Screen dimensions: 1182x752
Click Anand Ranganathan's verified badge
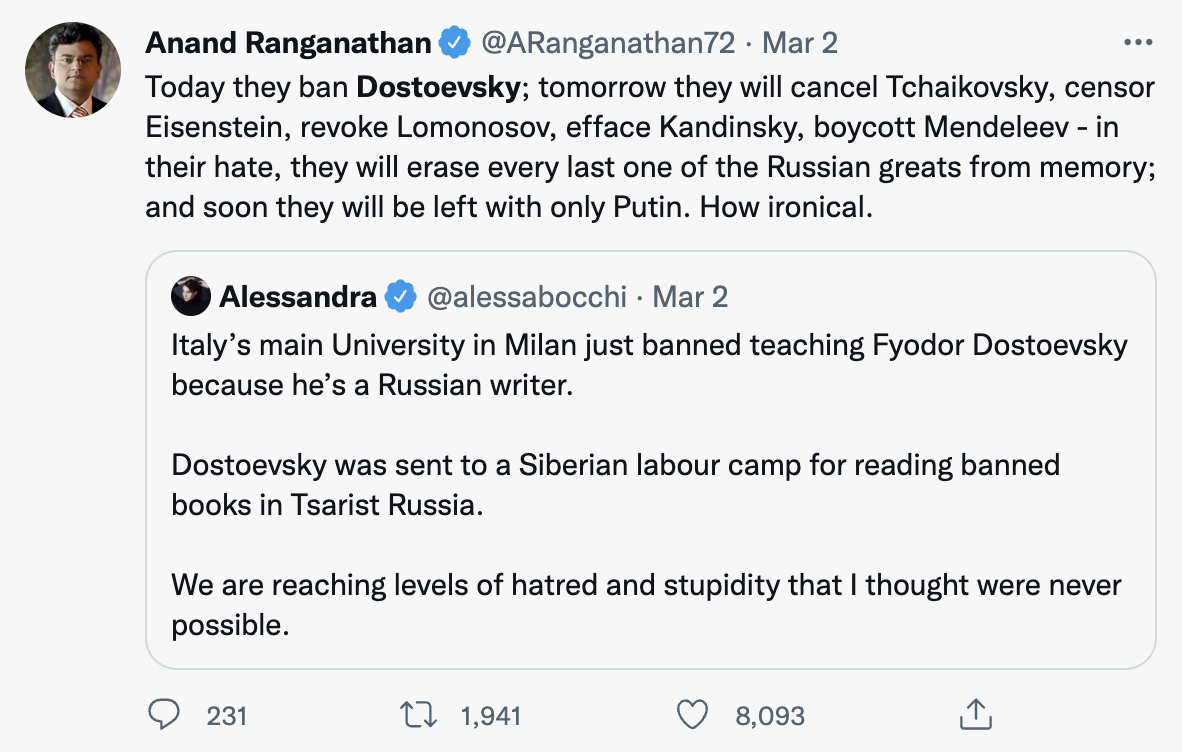[456, 43]
